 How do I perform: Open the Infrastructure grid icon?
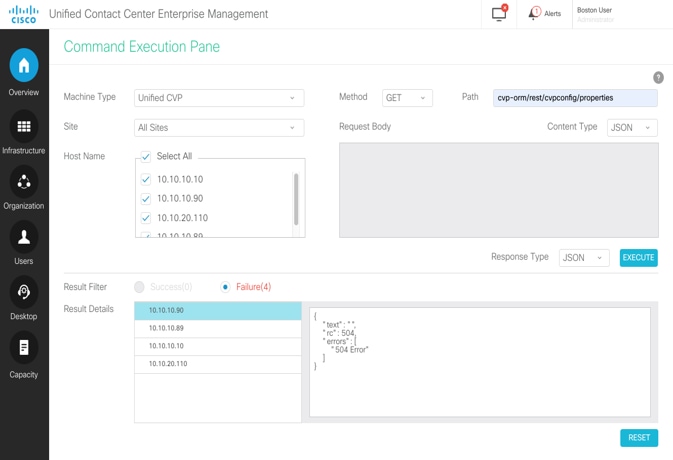[x=24, y=126]
